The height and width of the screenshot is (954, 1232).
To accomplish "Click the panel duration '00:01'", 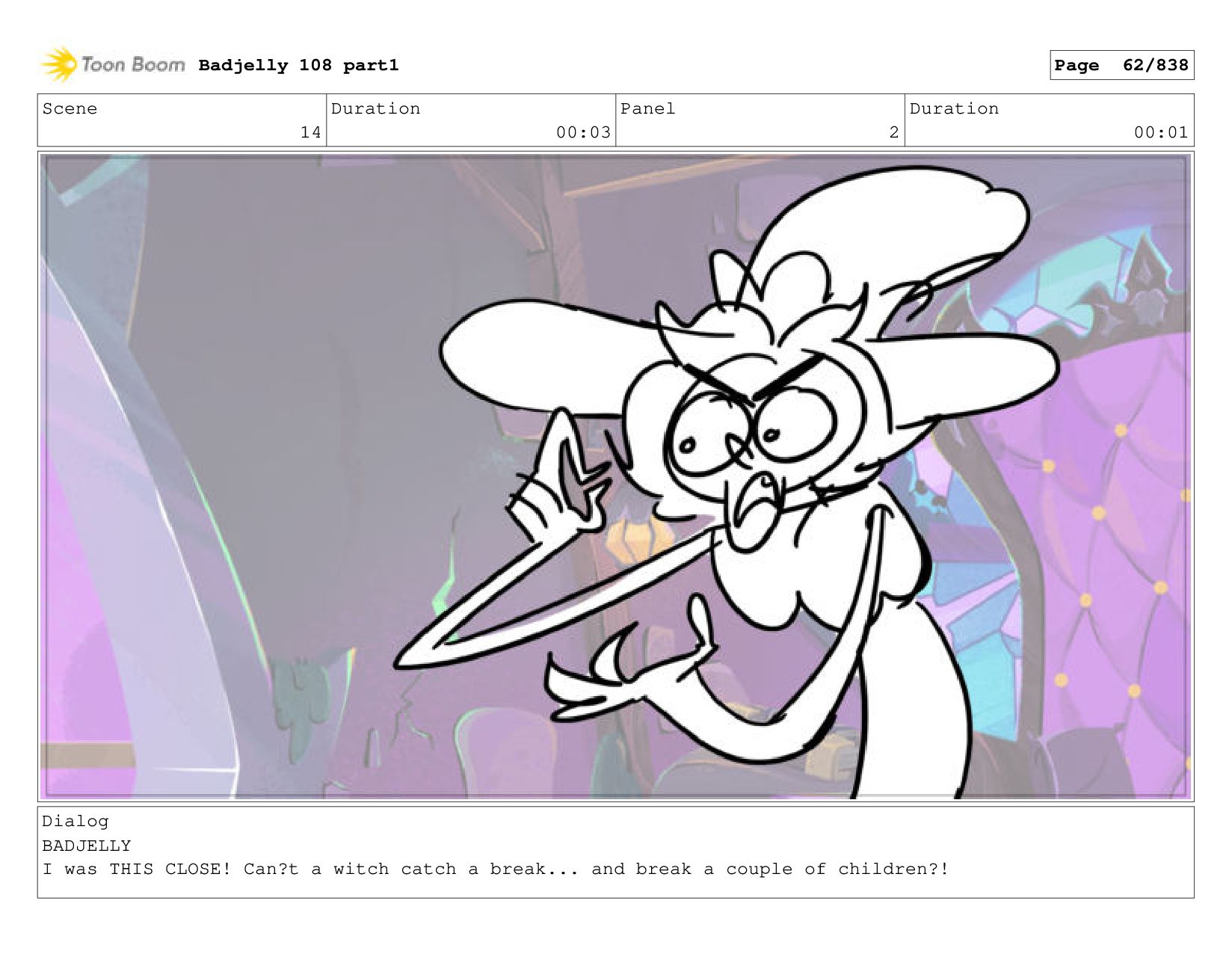I will [1161, 132].
